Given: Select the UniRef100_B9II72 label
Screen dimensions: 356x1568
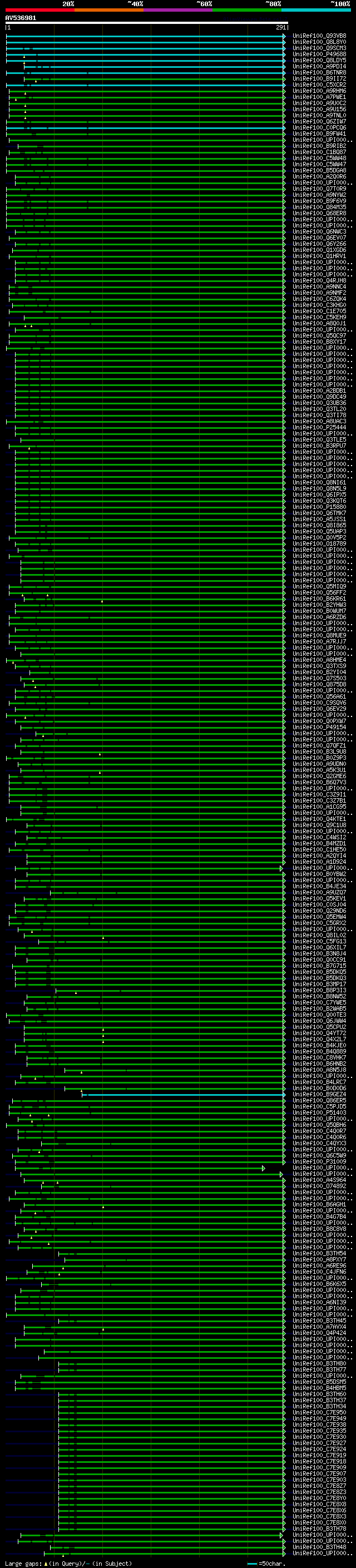Looking at the screenshot, I should [x=319, y=78].
